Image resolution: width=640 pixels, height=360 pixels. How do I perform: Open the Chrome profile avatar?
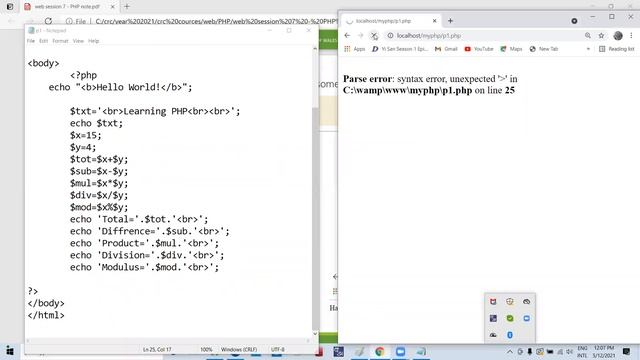(x=618, y=36)
